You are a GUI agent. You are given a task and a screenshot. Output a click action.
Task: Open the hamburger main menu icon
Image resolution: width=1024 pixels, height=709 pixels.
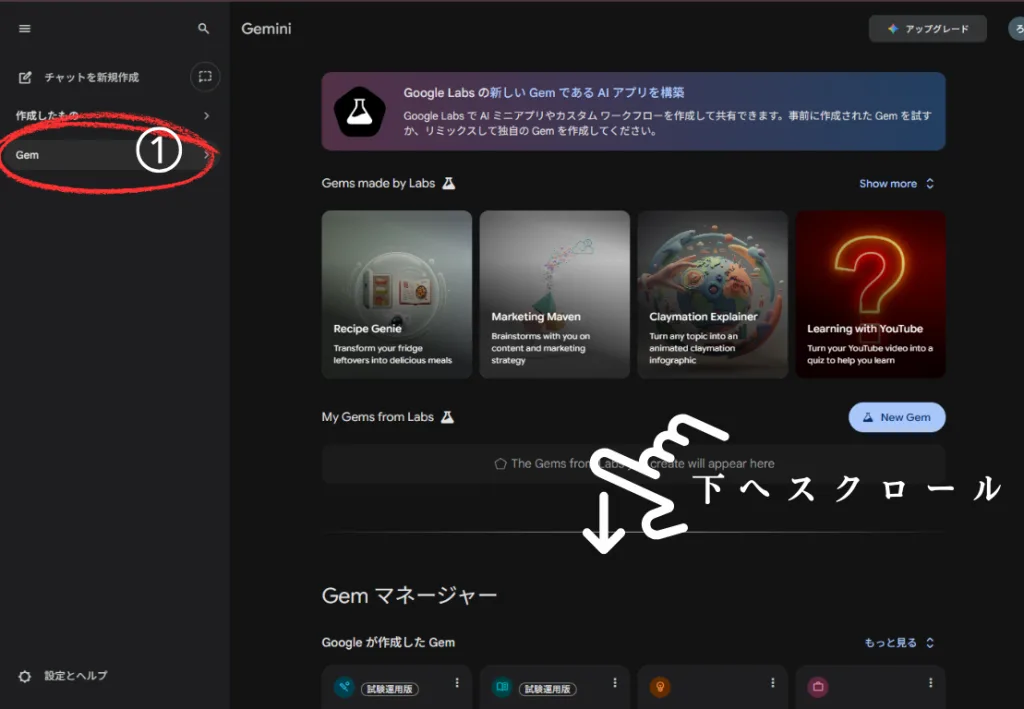pos(25,29)
